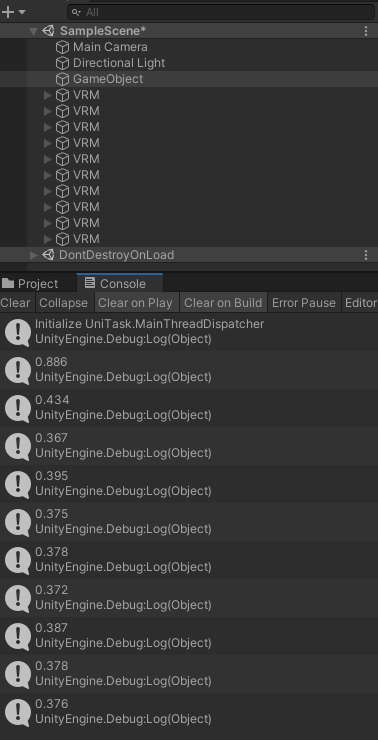Collapse the SampleScene foldout arrow
Image resolution: width=378 pixels, height=740 pixels.
click(x=33, y=32)
